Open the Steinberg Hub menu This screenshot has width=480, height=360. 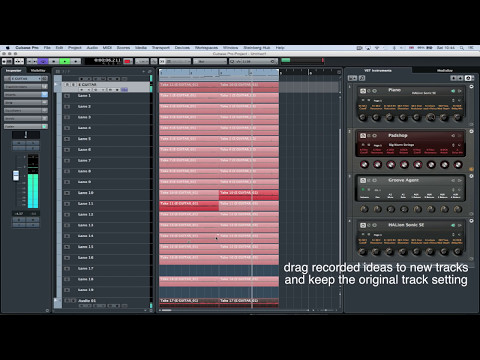pos(257,48)
